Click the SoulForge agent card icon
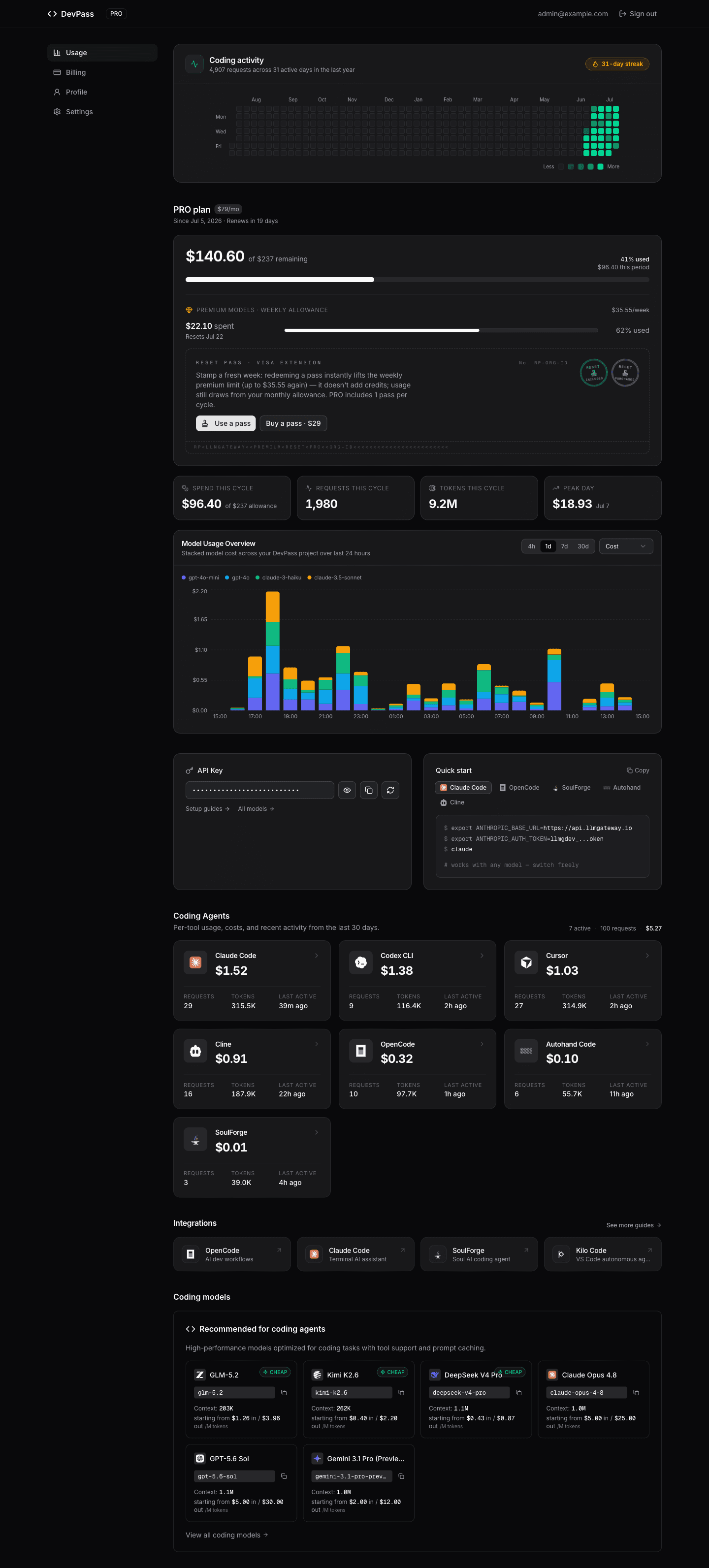This screenshot has height=1568, width=709. point(195,1140)
